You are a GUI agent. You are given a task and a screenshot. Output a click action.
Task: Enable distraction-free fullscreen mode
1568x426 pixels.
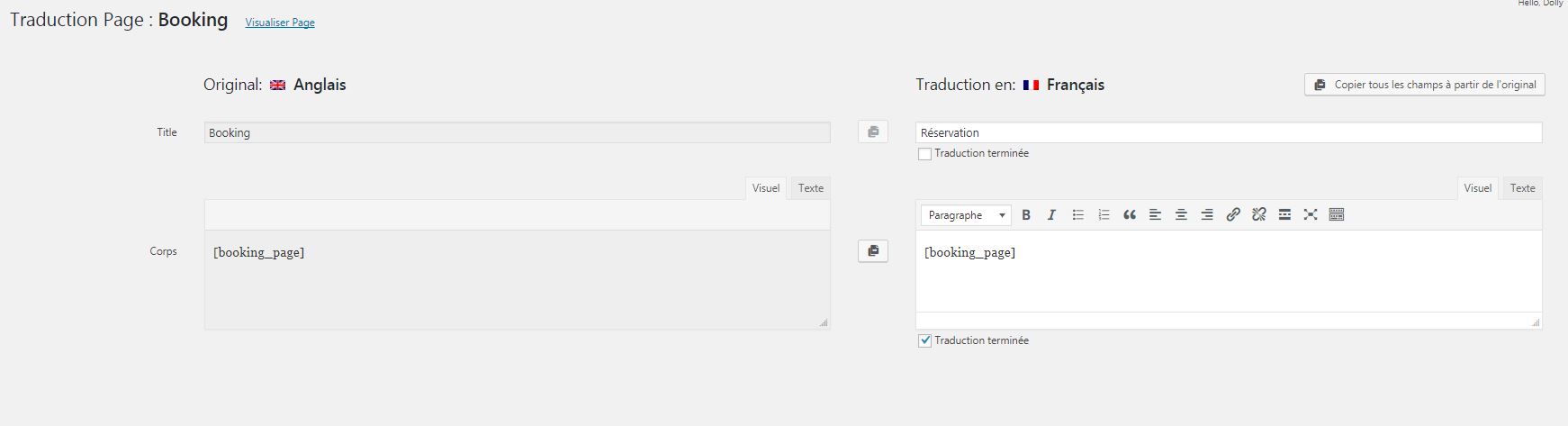[x=1311, y=215]
